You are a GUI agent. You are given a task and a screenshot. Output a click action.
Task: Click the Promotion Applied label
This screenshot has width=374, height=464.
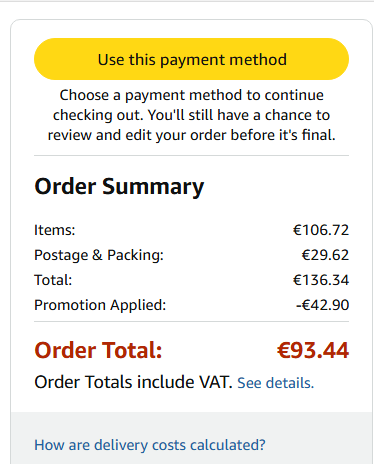pyautogui.click(x=100, y=305)
